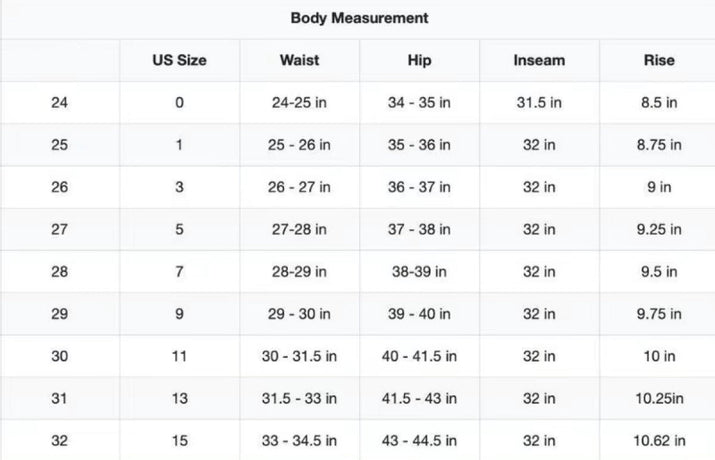The width and height of the screenshot is (715, 460).
Task: Click the 40 - 41.5 in hip cell
Action: (x=420, y=356)
